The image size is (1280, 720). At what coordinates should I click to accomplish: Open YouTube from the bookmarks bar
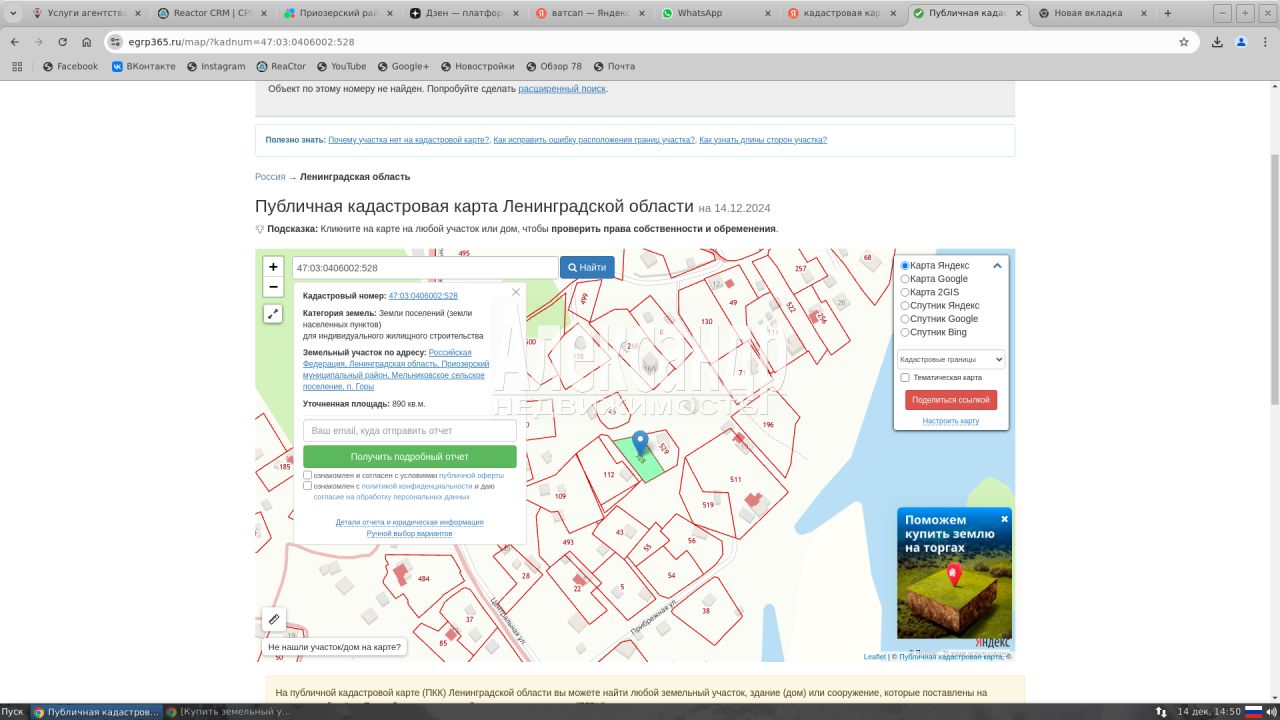coord(341,66)
